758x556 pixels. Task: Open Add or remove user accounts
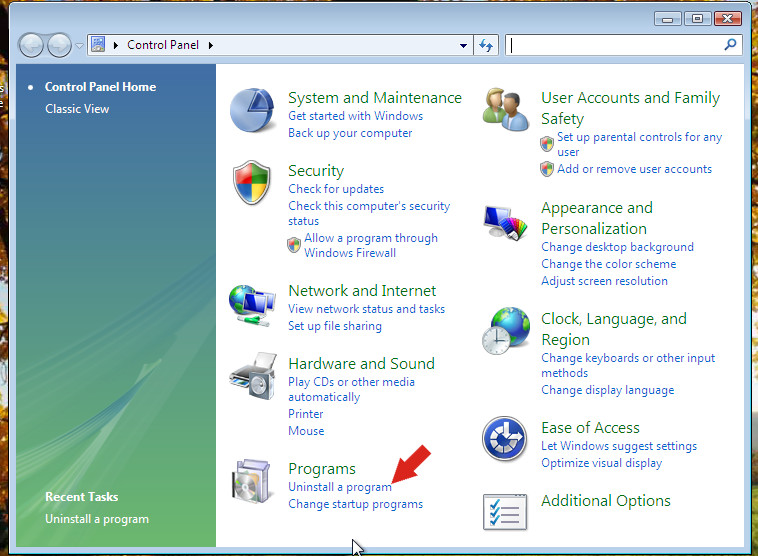(634, 169)
